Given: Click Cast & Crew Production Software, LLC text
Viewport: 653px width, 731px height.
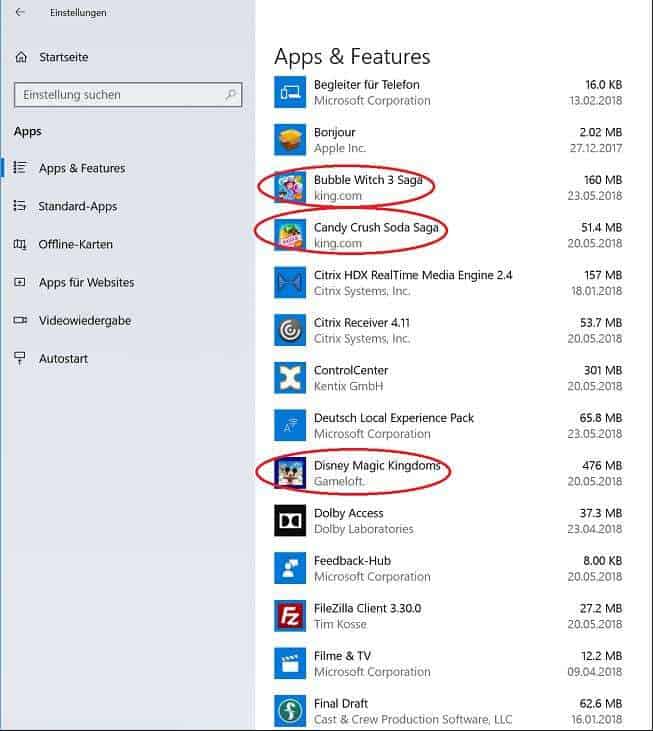Looking at the screenshot, I should pyautogui.click(x=413, y=719).
